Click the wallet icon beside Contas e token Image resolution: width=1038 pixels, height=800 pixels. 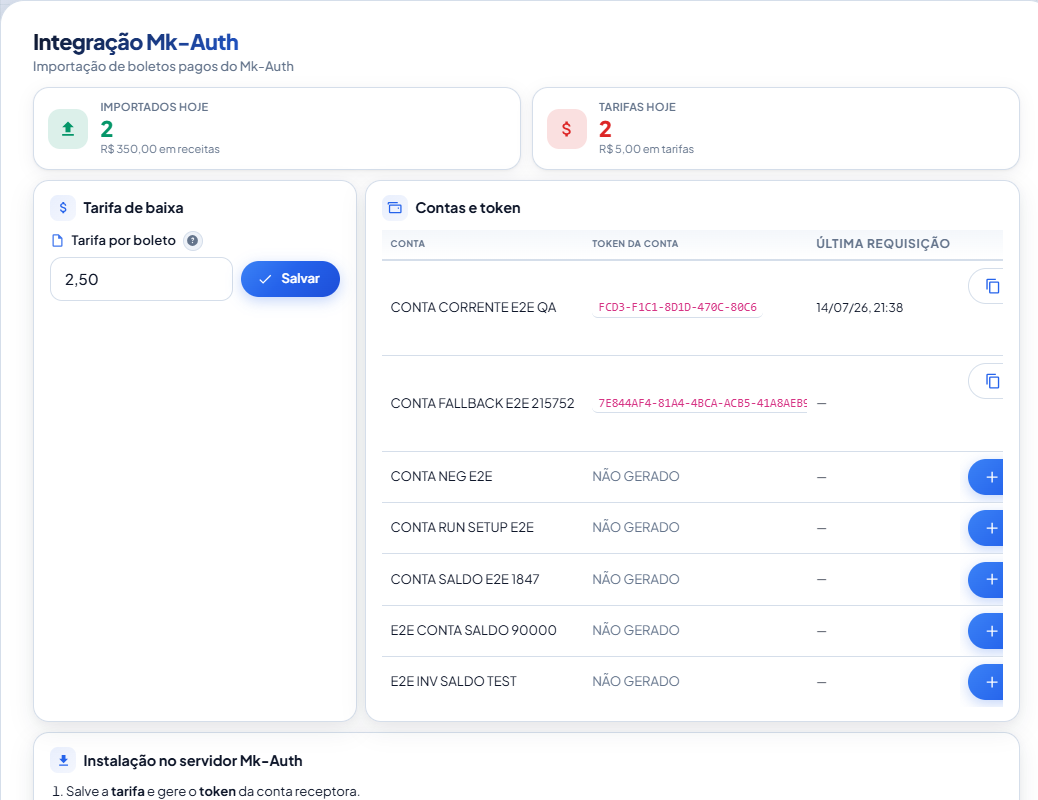[395, 208]
